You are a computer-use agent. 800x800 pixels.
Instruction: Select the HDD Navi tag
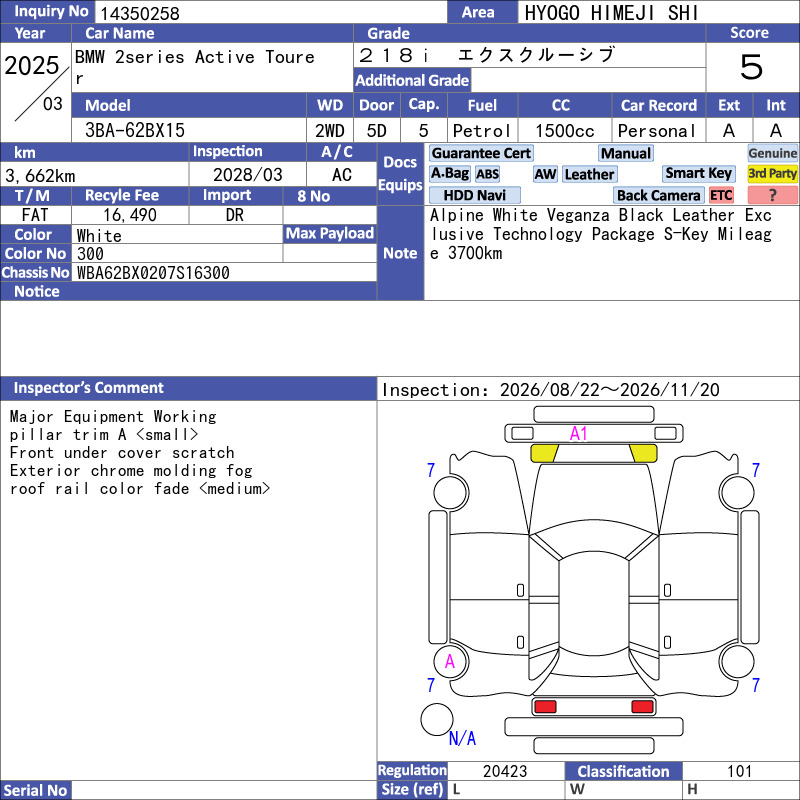click(x=474, y=195)
